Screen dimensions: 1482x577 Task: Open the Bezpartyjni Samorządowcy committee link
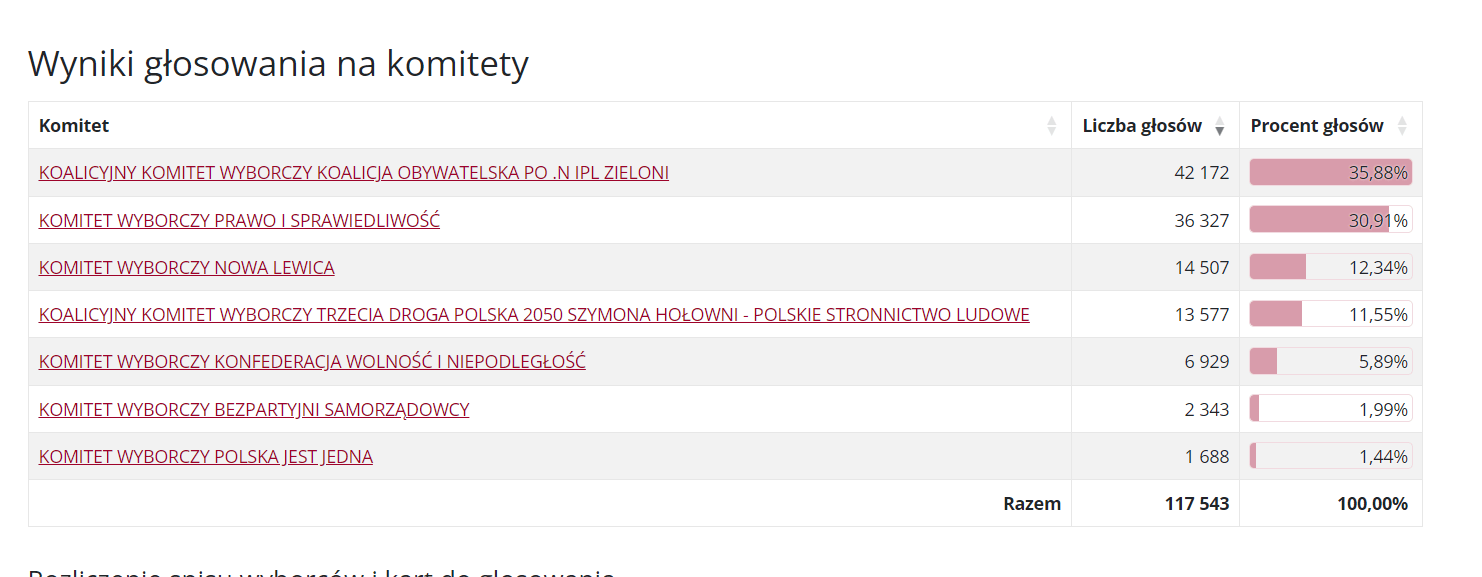254,410
